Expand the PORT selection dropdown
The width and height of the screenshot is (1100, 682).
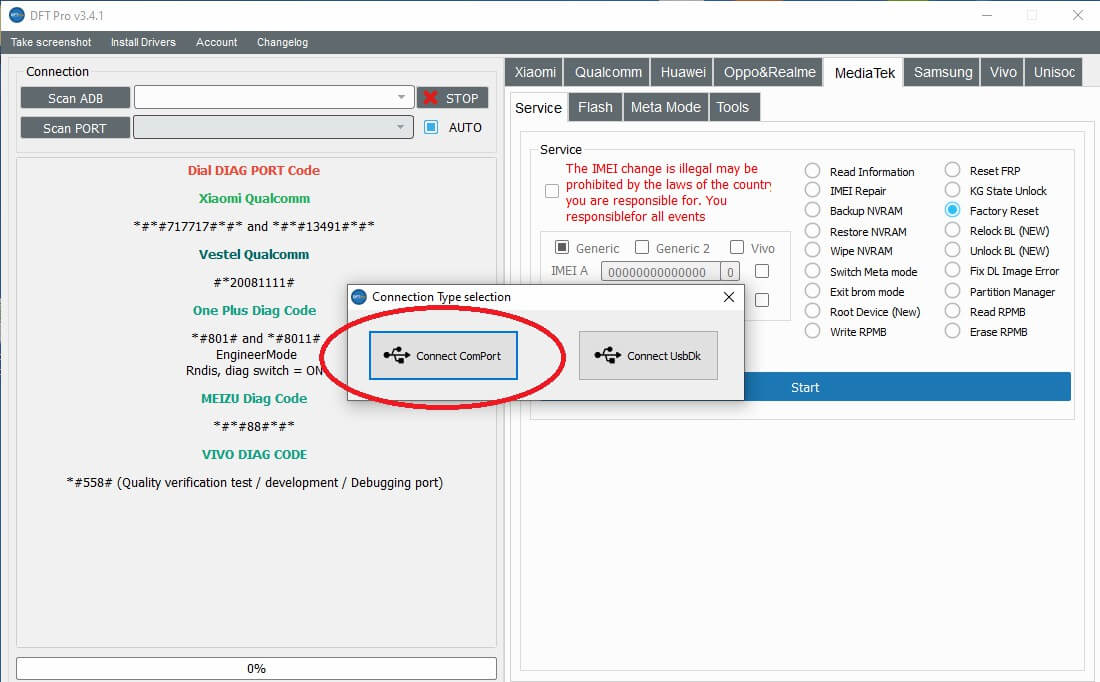[x=400, y=127]
